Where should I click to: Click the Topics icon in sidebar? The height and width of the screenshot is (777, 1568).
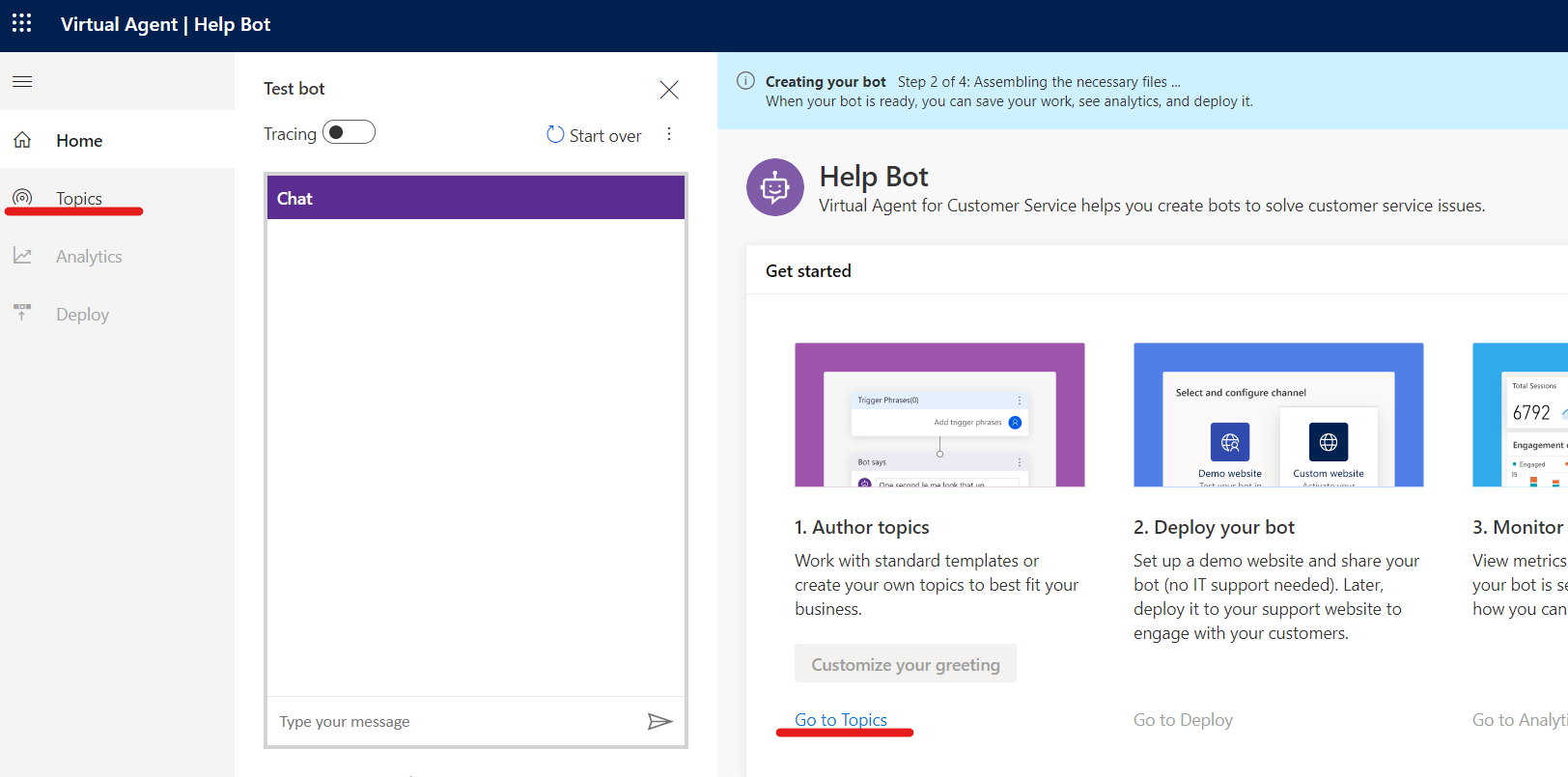[22, 198]
